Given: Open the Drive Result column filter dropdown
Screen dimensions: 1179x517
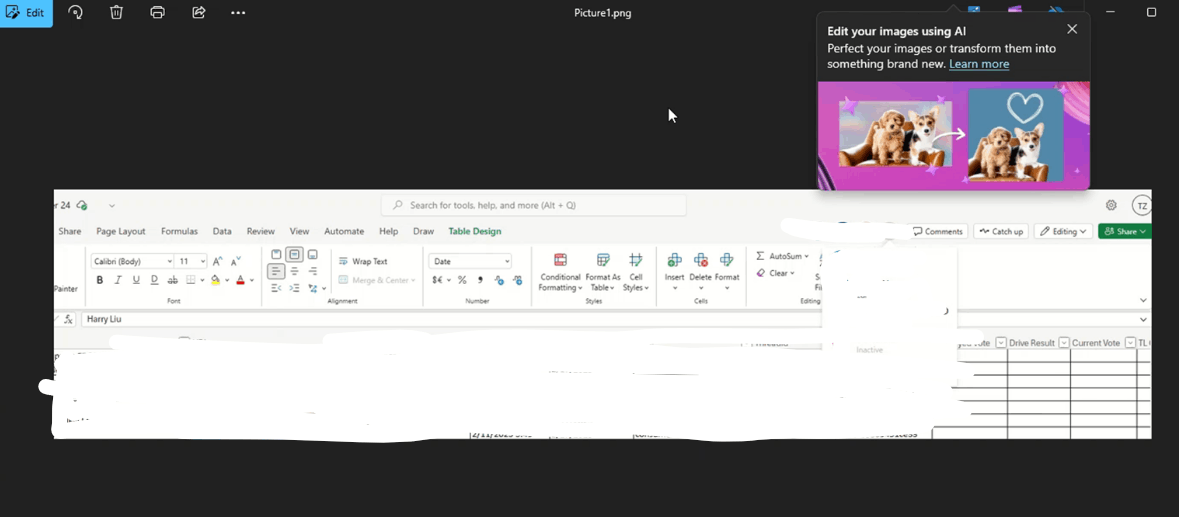Looking at the screenshot, I should click(1064, 343).
